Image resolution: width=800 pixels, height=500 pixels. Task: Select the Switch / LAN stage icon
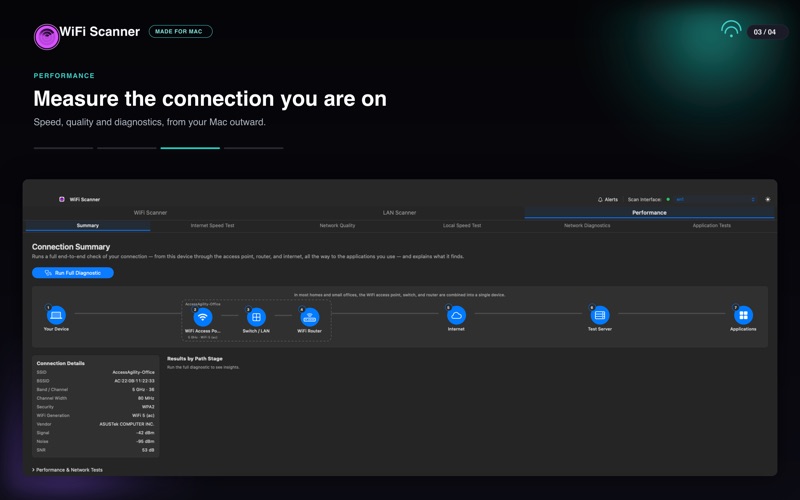pyautogui.click(x=256, y=317)
